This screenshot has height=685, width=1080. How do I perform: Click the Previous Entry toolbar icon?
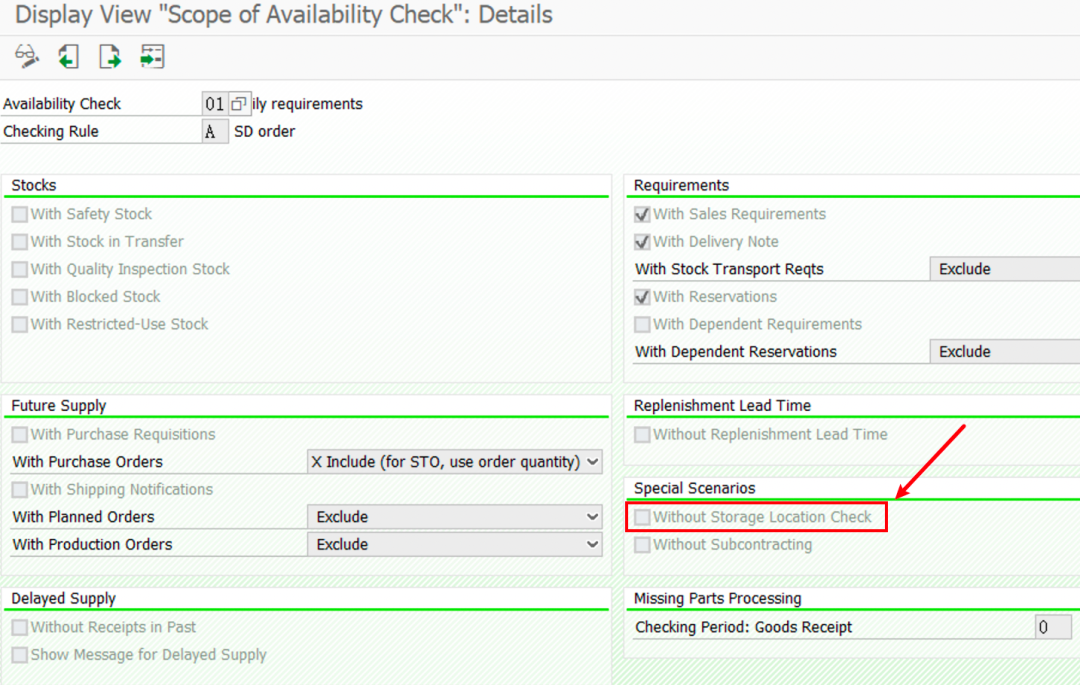[x=68, y=56]
